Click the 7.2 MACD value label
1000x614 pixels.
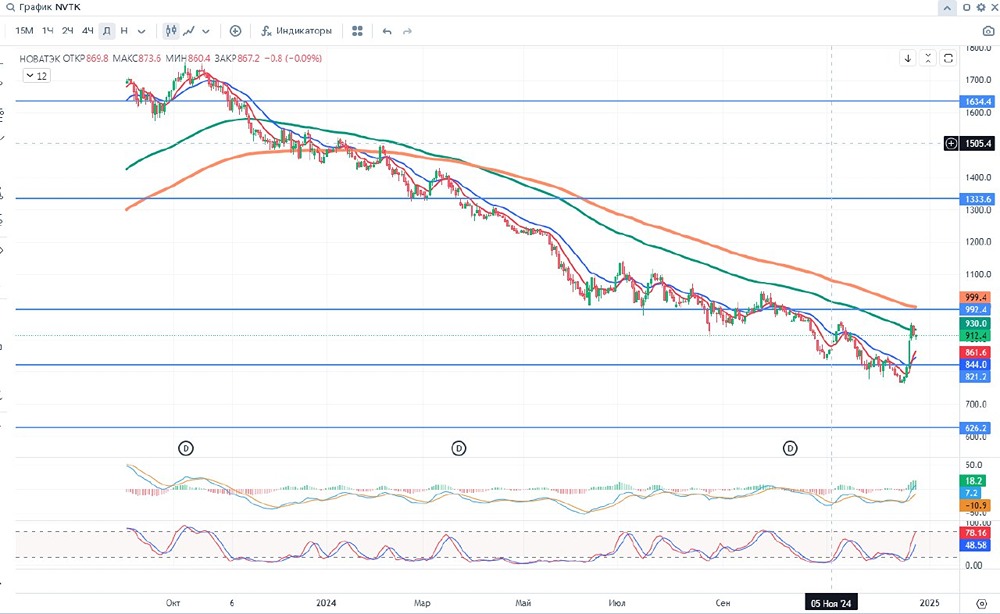pyautogui.click(x=973, y=493)
